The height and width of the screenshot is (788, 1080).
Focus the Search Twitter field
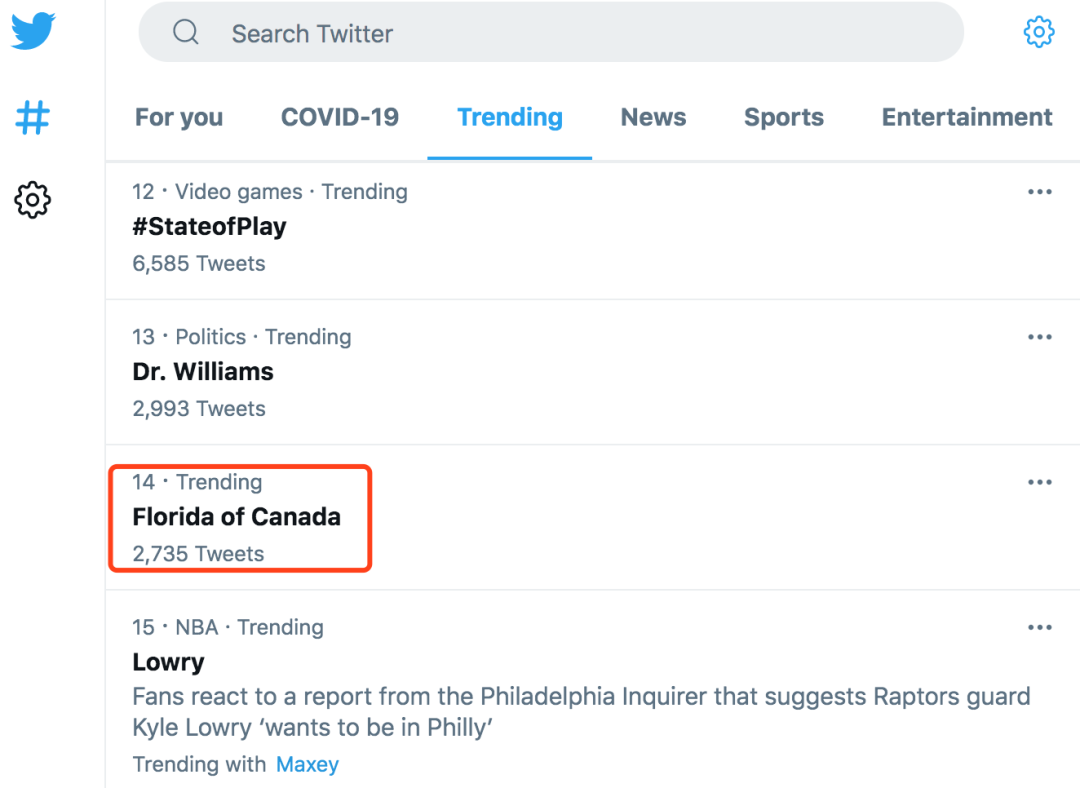(551, 32)
